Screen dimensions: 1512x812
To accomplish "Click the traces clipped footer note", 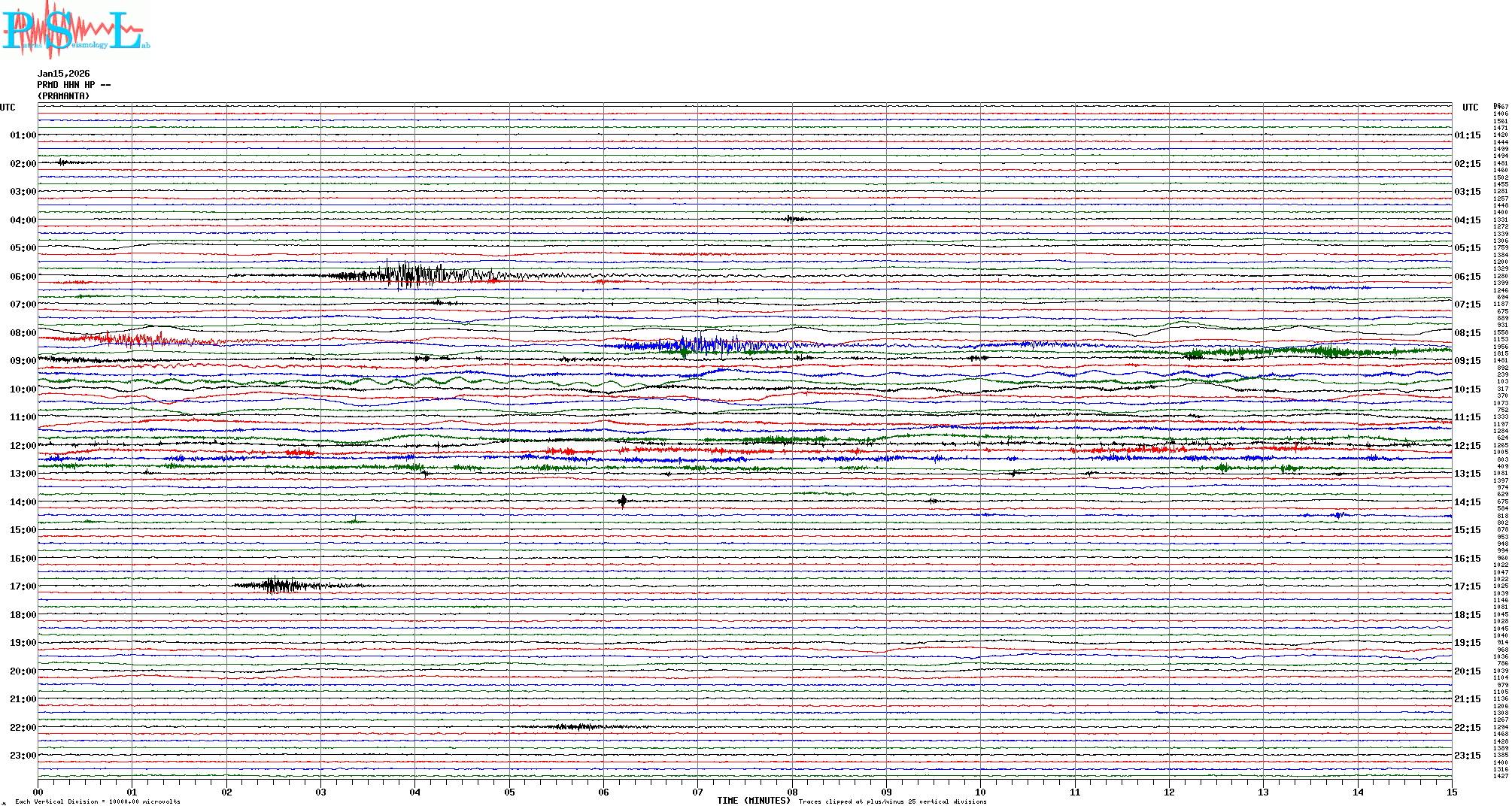I will (892, 801).
